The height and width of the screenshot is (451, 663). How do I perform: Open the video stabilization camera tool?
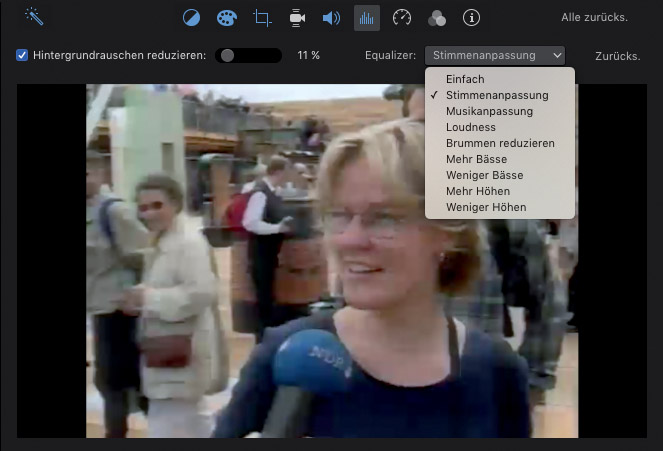click(x=297, y=18)
